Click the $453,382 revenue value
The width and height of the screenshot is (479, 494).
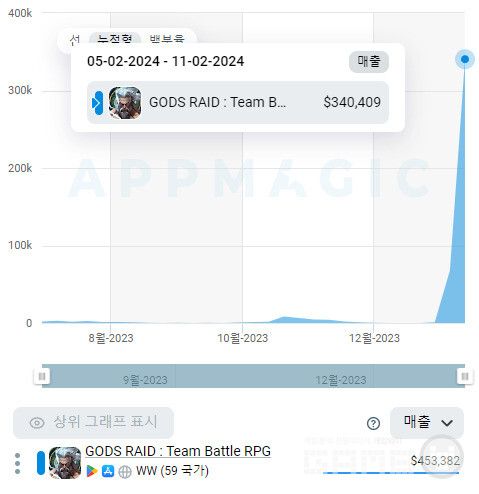[x=435, y=461]
